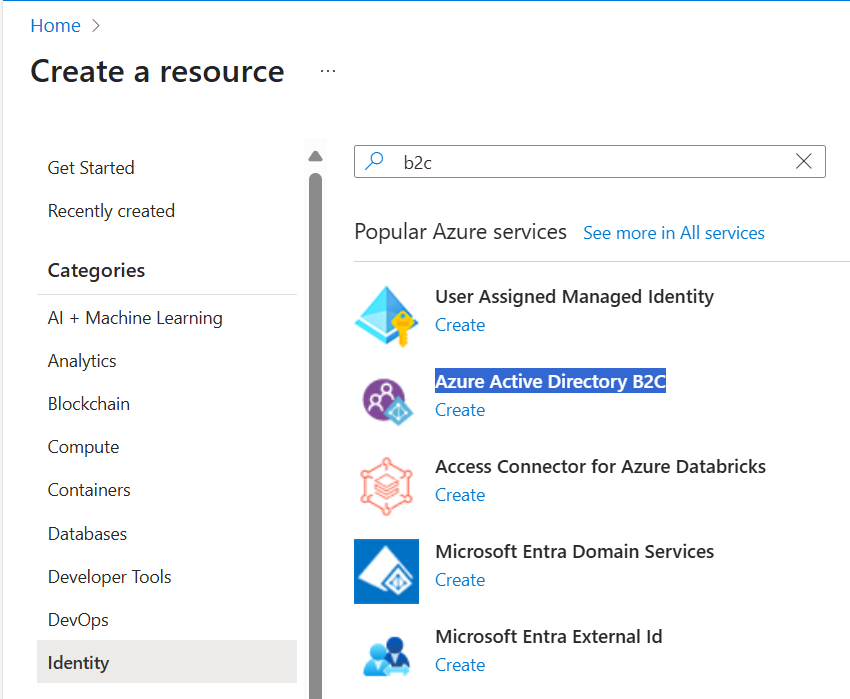Screen dimensions: 850x699
Task: Select the Blockchain category
Action: click(89, 404)
